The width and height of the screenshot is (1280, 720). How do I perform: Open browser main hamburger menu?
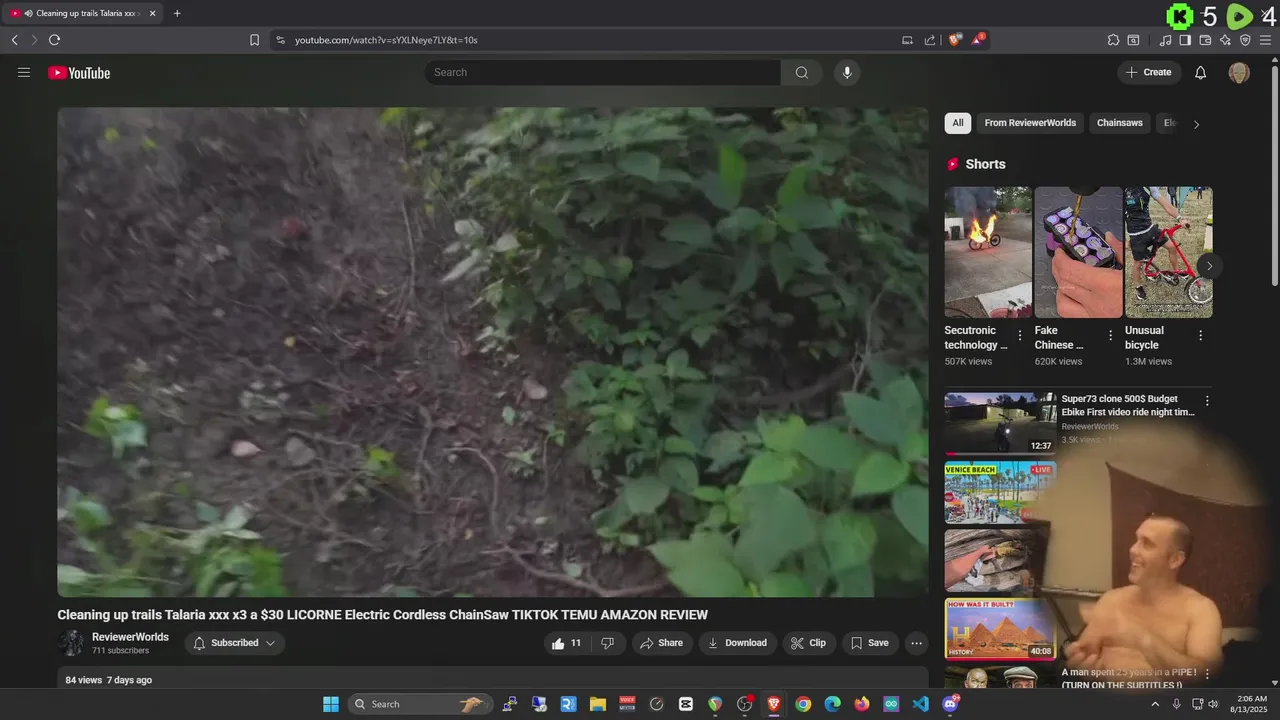(1266, 40)
